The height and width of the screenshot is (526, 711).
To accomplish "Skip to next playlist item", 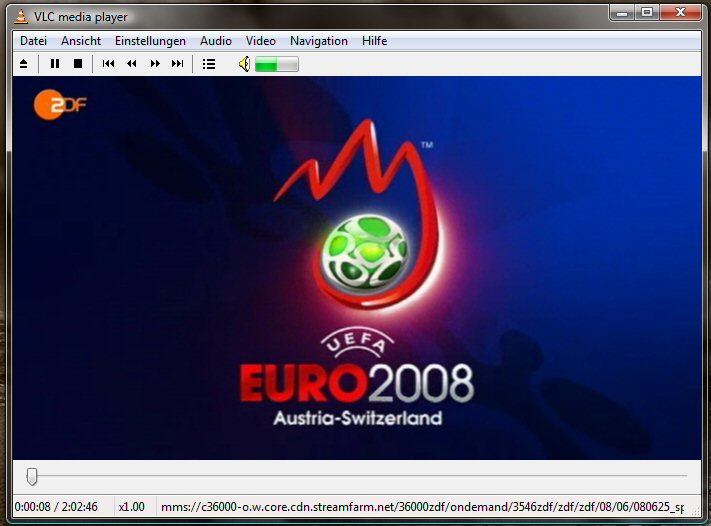I will pyautogui.click(x=178, y=64).
